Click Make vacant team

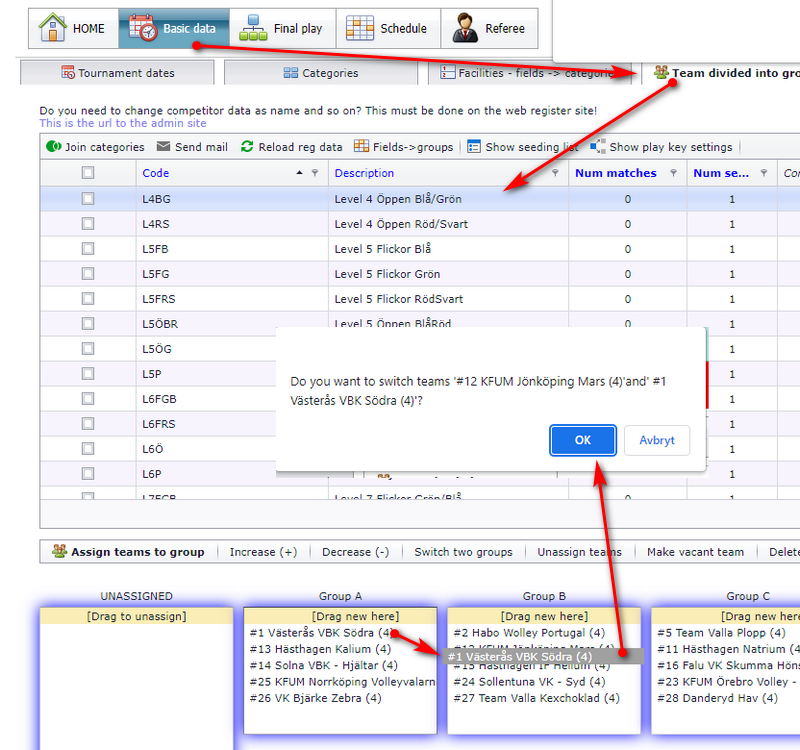pyautogui.click(x=695, y=552)
